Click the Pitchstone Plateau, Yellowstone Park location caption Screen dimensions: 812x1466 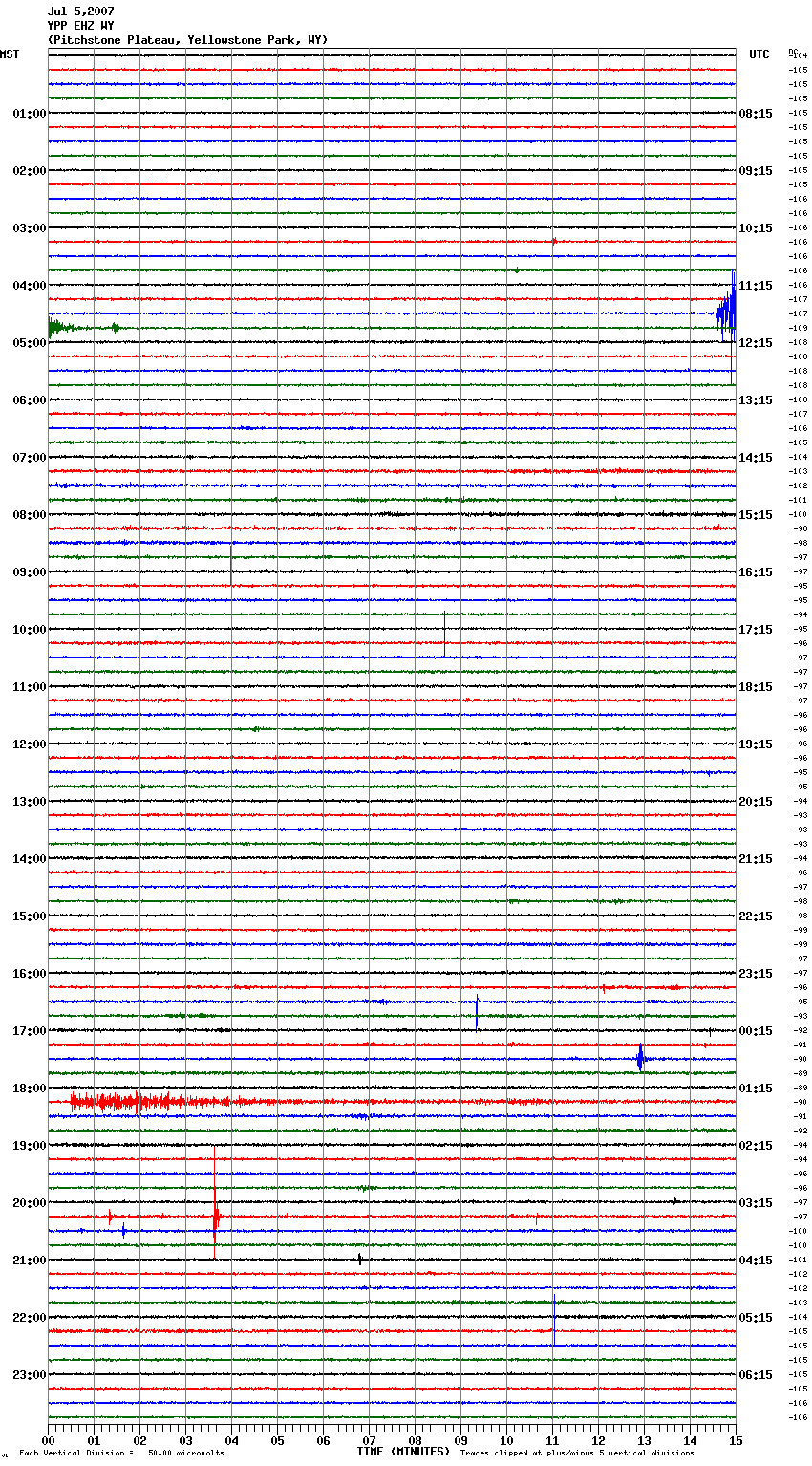(x=187, y=40)
